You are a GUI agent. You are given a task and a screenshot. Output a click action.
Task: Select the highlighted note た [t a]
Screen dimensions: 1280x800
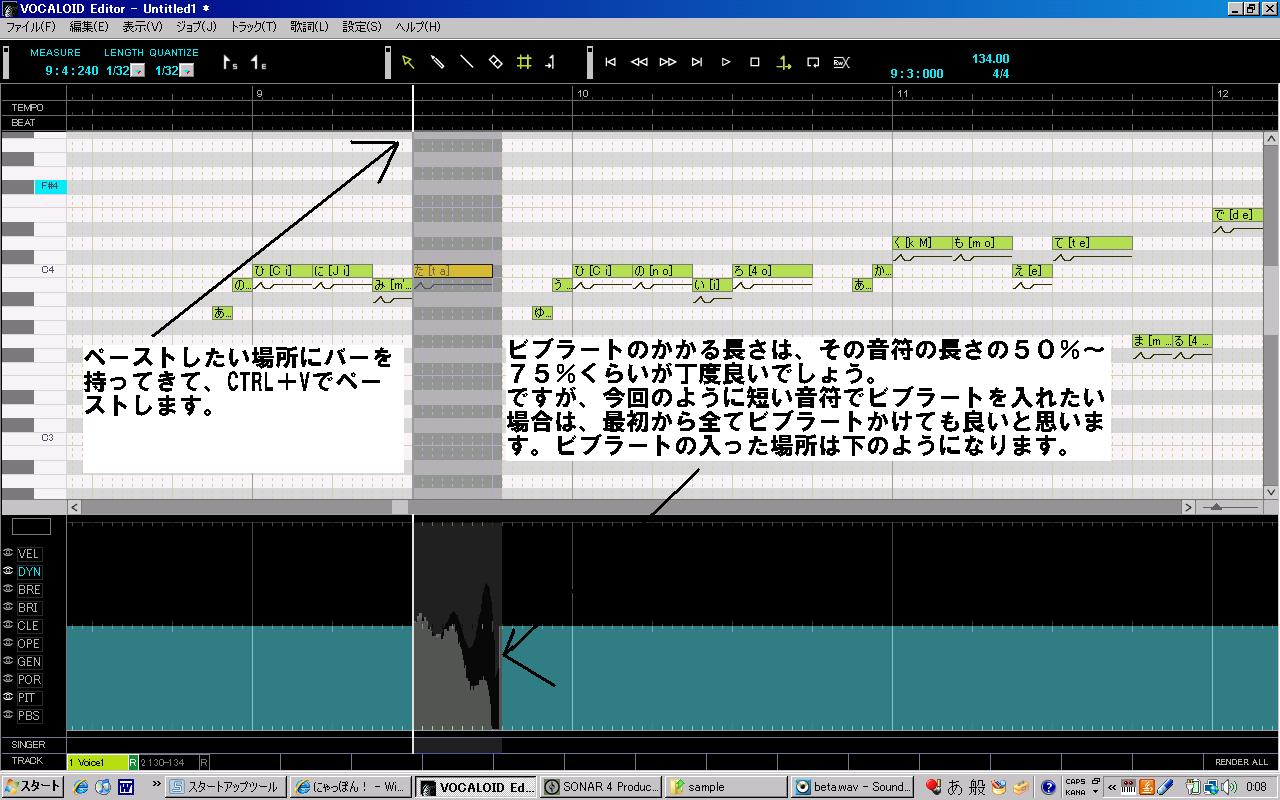[x=453, y=271]
